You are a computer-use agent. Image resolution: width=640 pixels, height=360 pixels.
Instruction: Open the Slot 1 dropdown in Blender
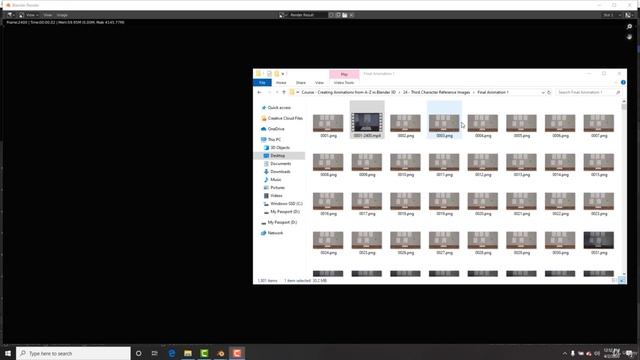point(612,15)
